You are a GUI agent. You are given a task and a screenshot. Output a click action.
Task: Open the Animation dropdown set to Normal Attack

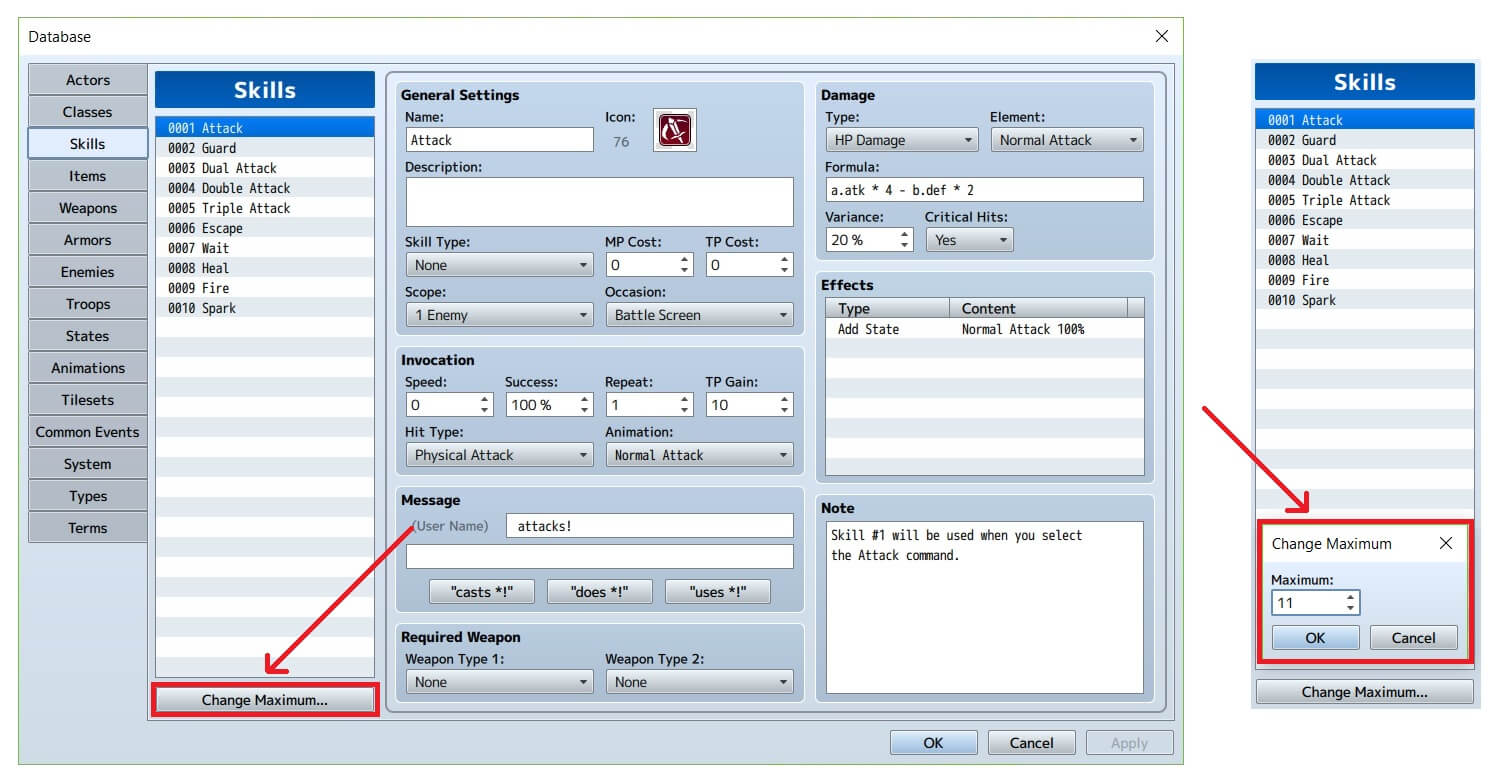699,455
